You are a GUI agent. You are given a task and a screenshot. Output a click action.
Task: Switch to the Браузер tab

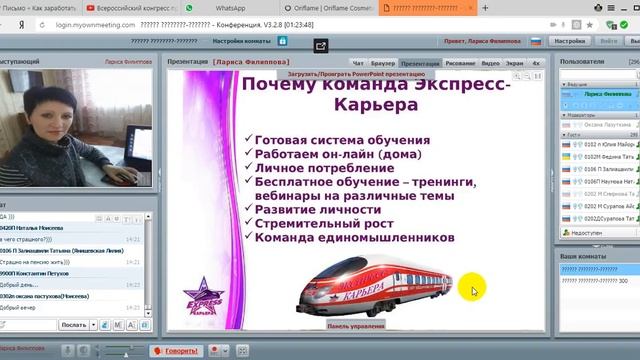click(383, 63)
